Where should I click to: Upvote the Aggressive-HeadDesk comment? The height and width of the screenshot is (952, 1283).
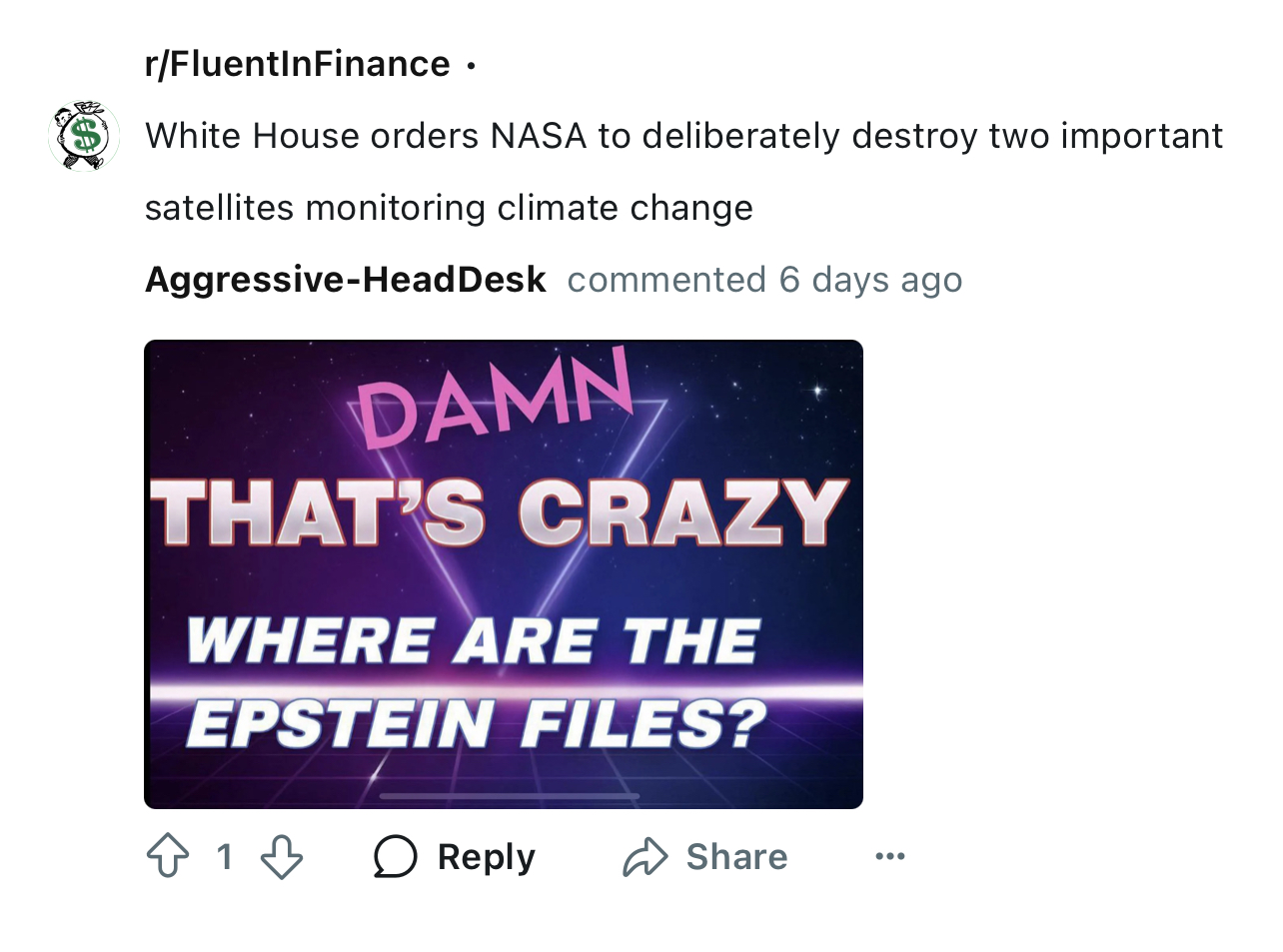[x=168, y=856]
